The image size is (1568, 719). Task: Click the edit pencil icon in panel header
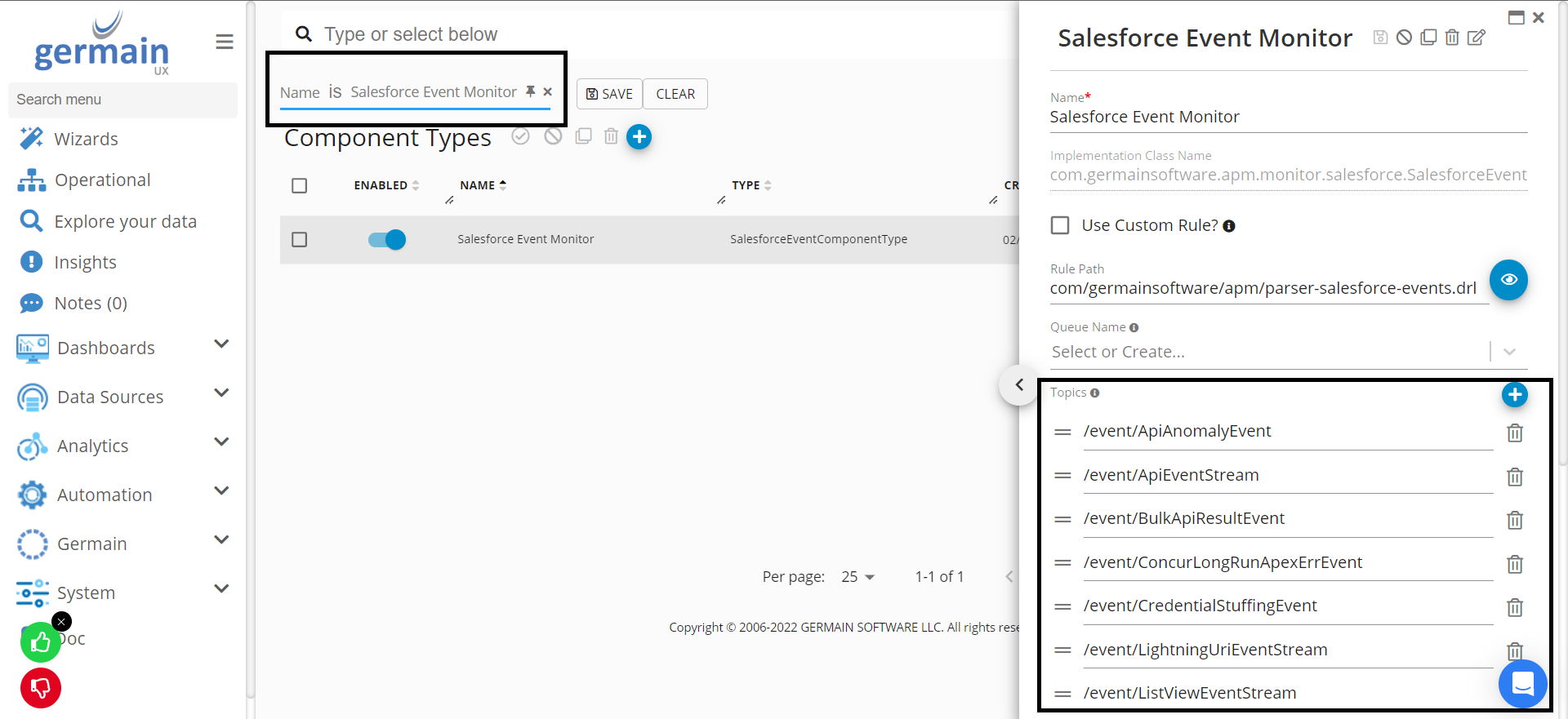tap(1476, 38)
